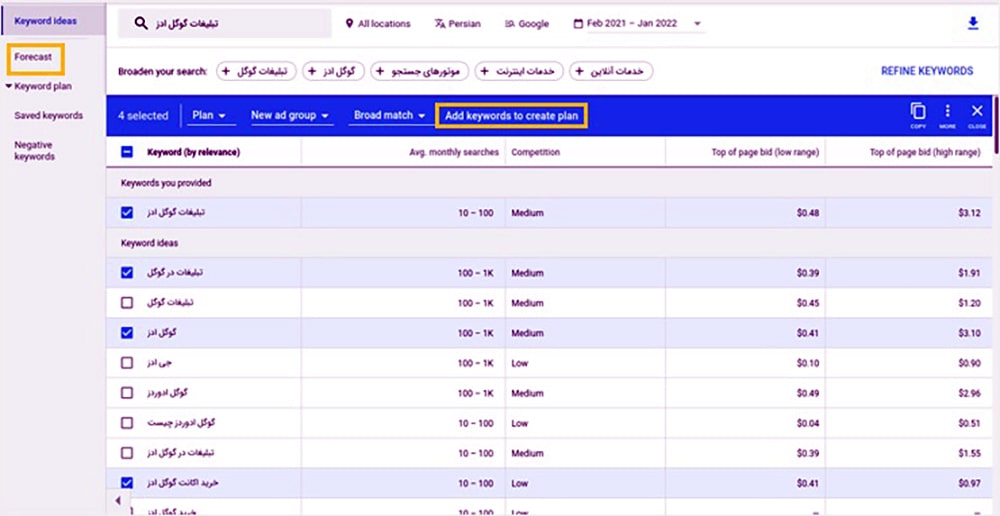The width and height of the screenshot is (1000, 516).
Task: Click the Google search network icon
Action: tap(509, 24)
